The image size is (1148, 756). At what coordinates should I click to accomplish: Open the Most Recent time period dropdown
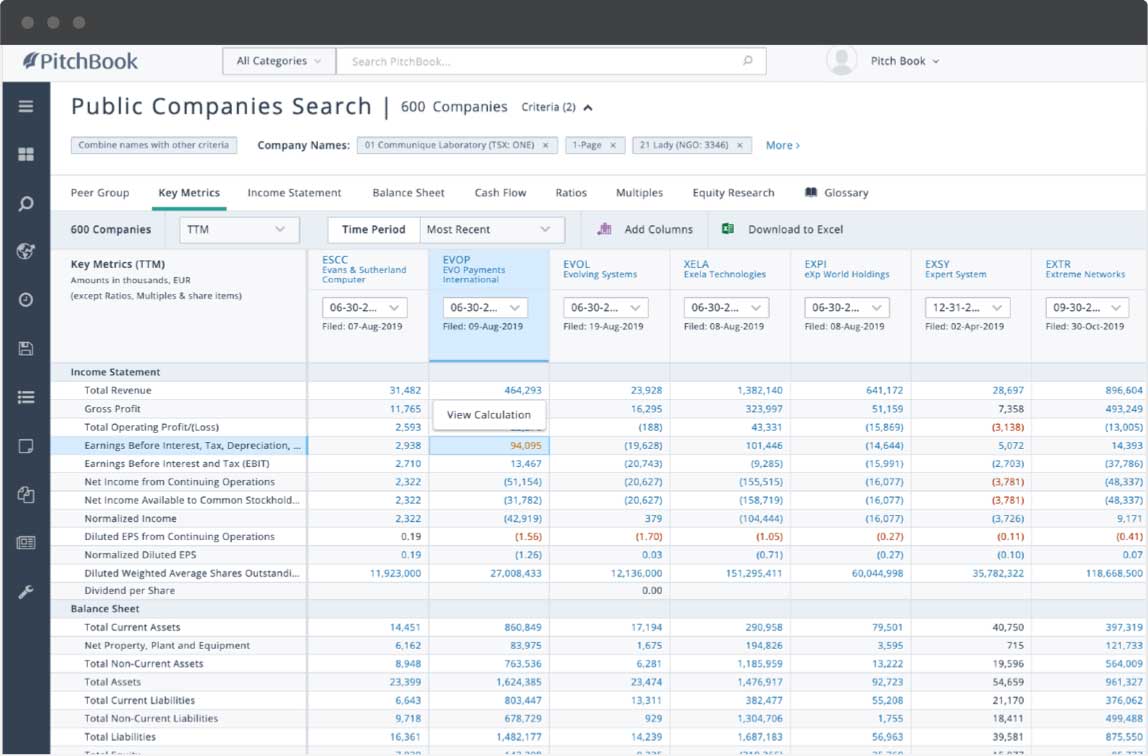click(490, 229)
